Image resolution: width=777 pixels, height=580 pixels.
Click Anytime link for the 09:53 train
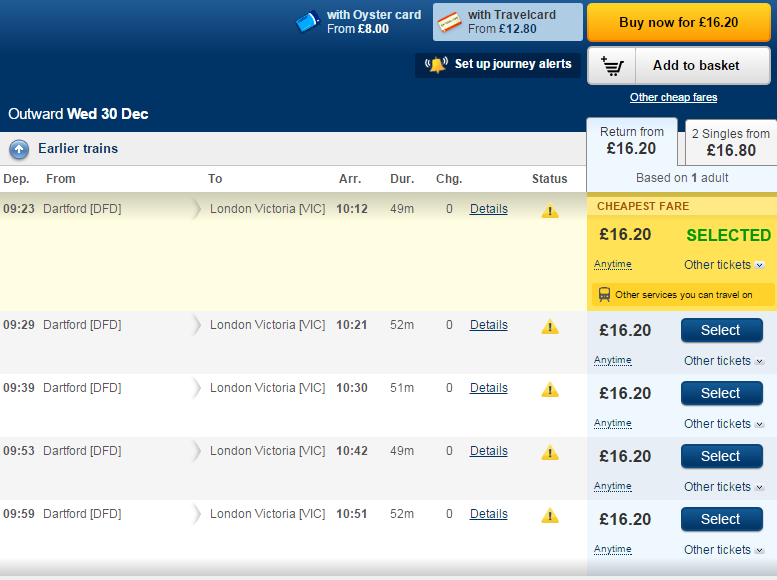613,486
